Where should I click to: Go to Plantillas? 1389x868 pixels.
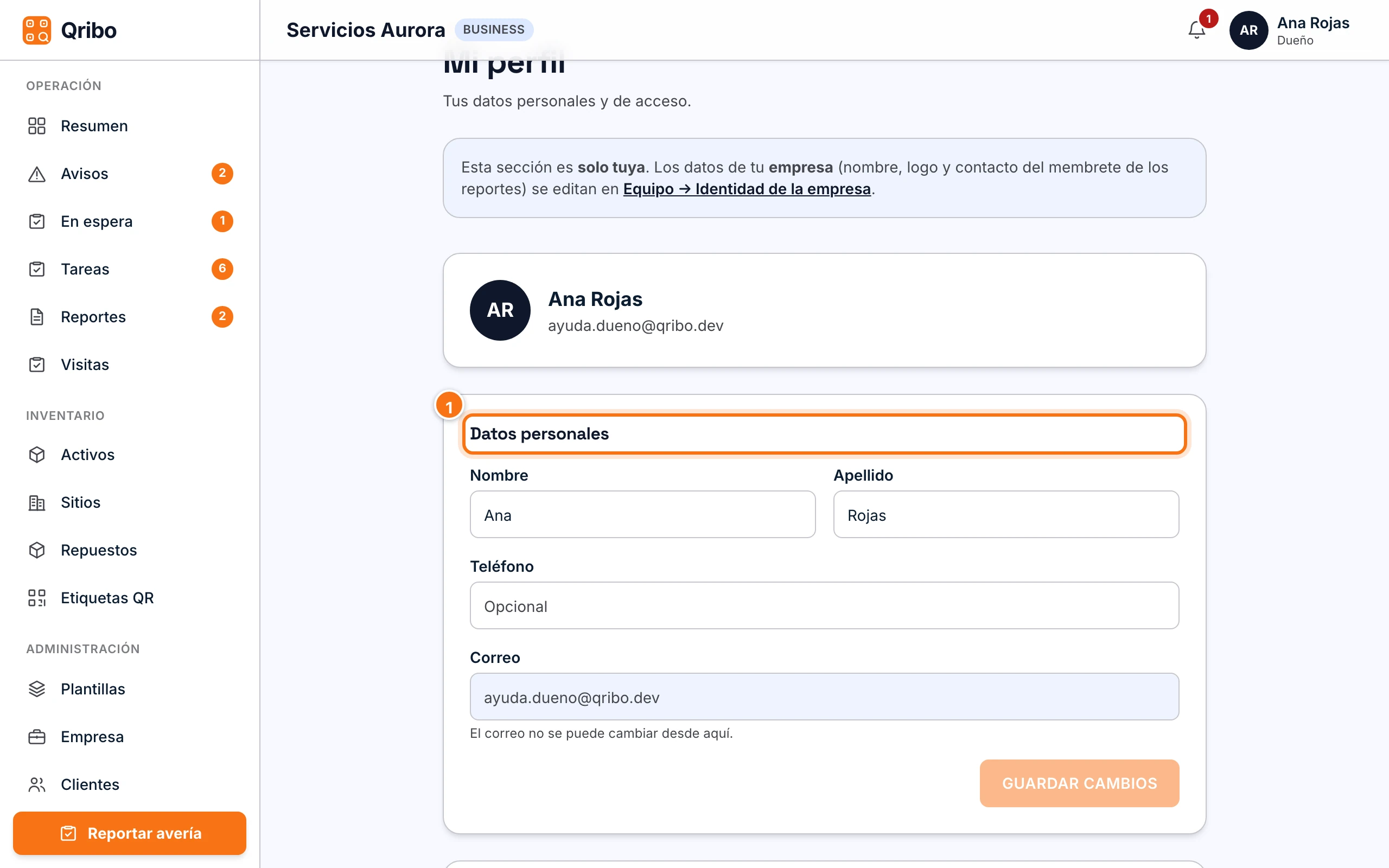coord(130,689)
